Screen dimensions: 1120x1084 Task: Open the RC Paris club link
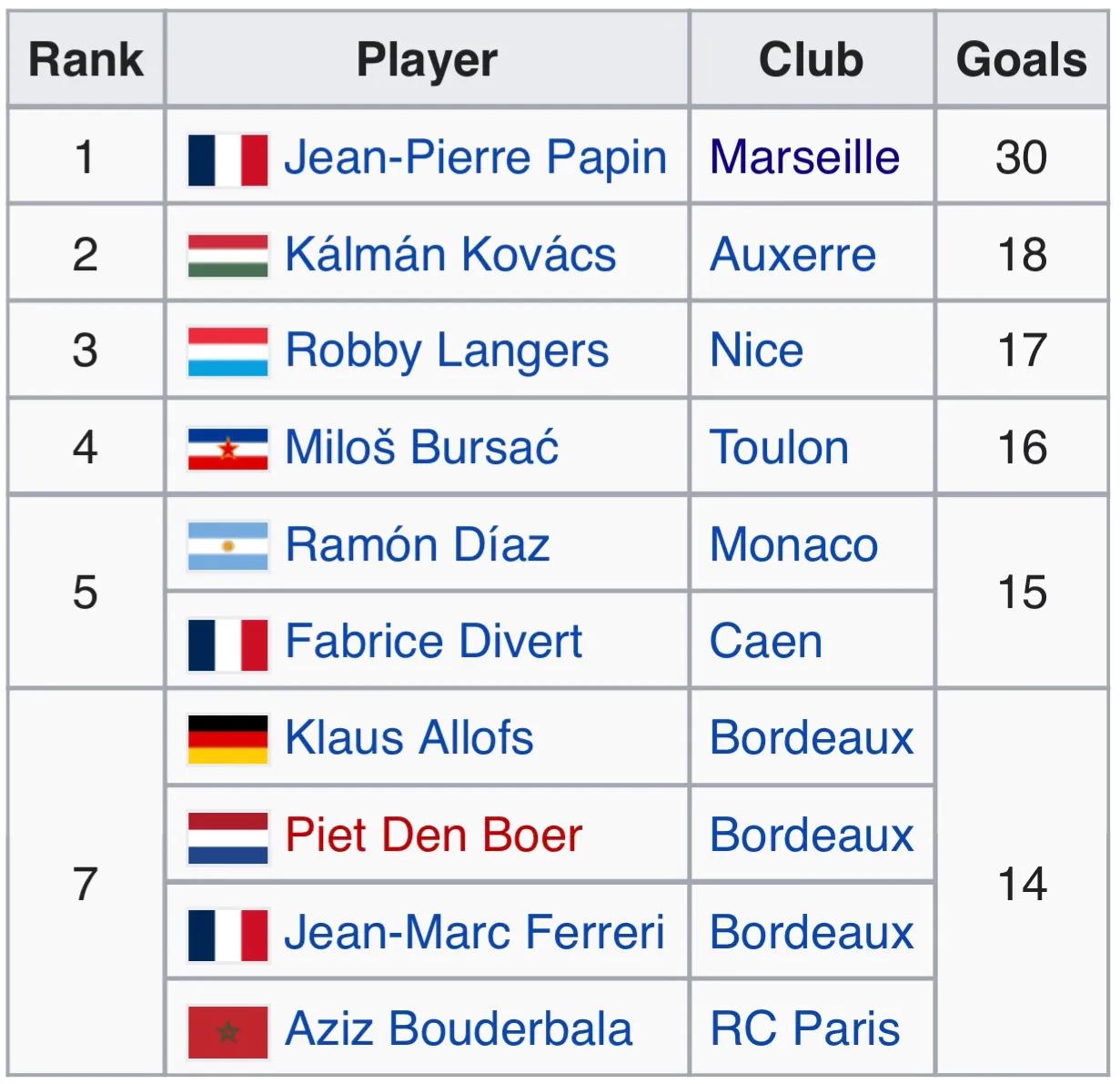pyautogui.click(x=804, y=1029)
